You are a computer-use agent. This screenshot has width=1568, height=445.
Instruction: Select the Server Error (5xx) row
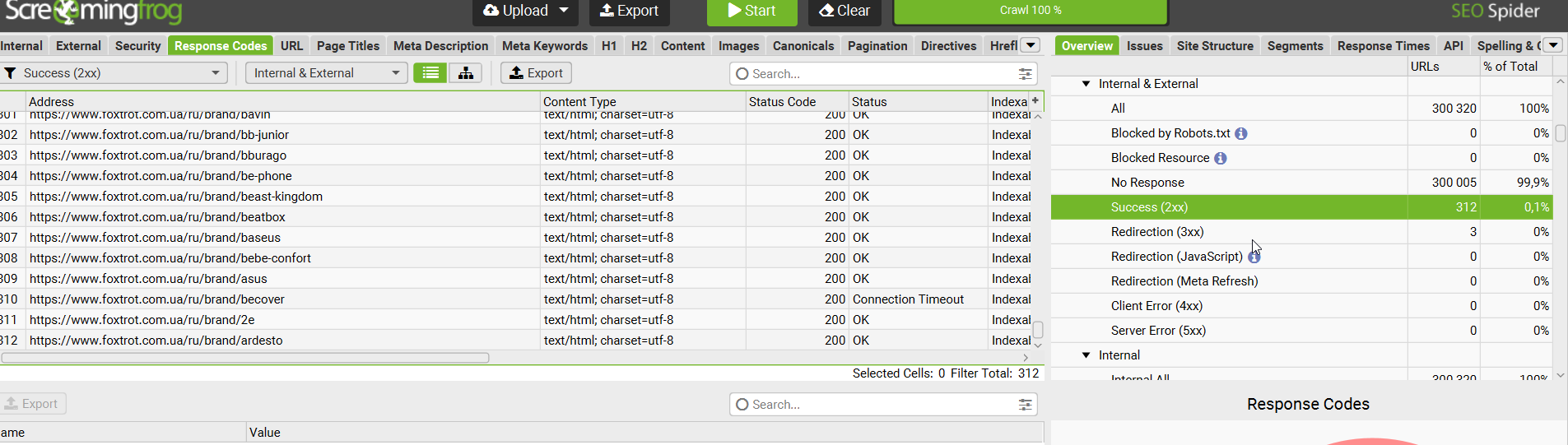1301,331
